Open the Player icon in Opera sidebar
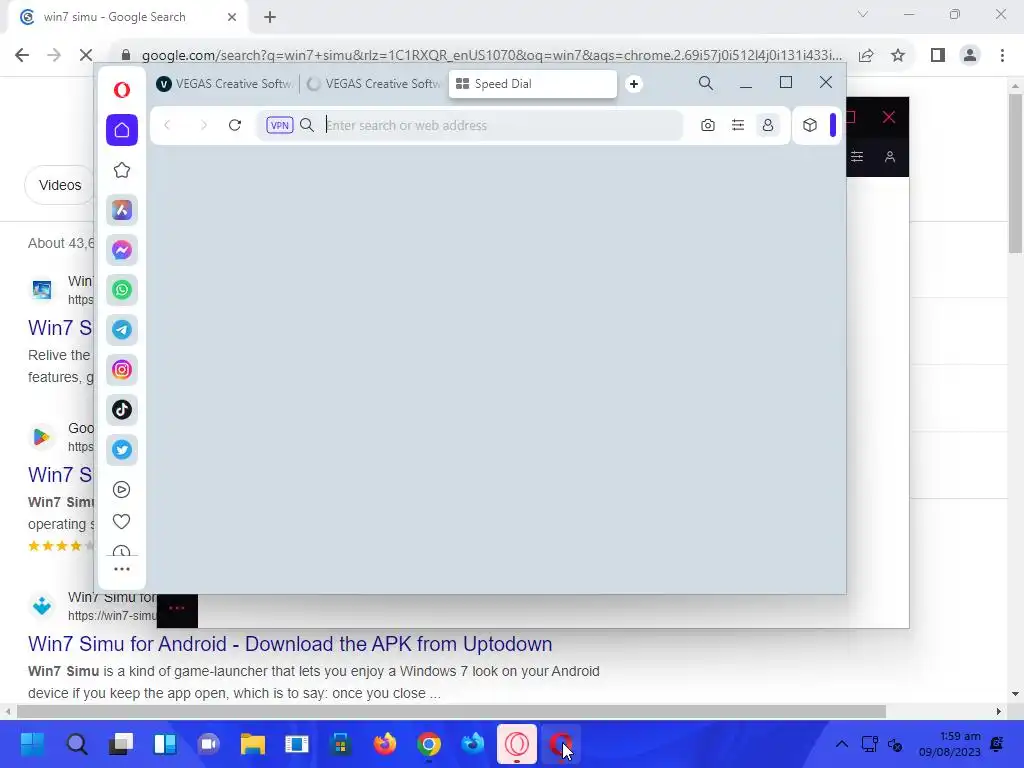 [121, 489]
